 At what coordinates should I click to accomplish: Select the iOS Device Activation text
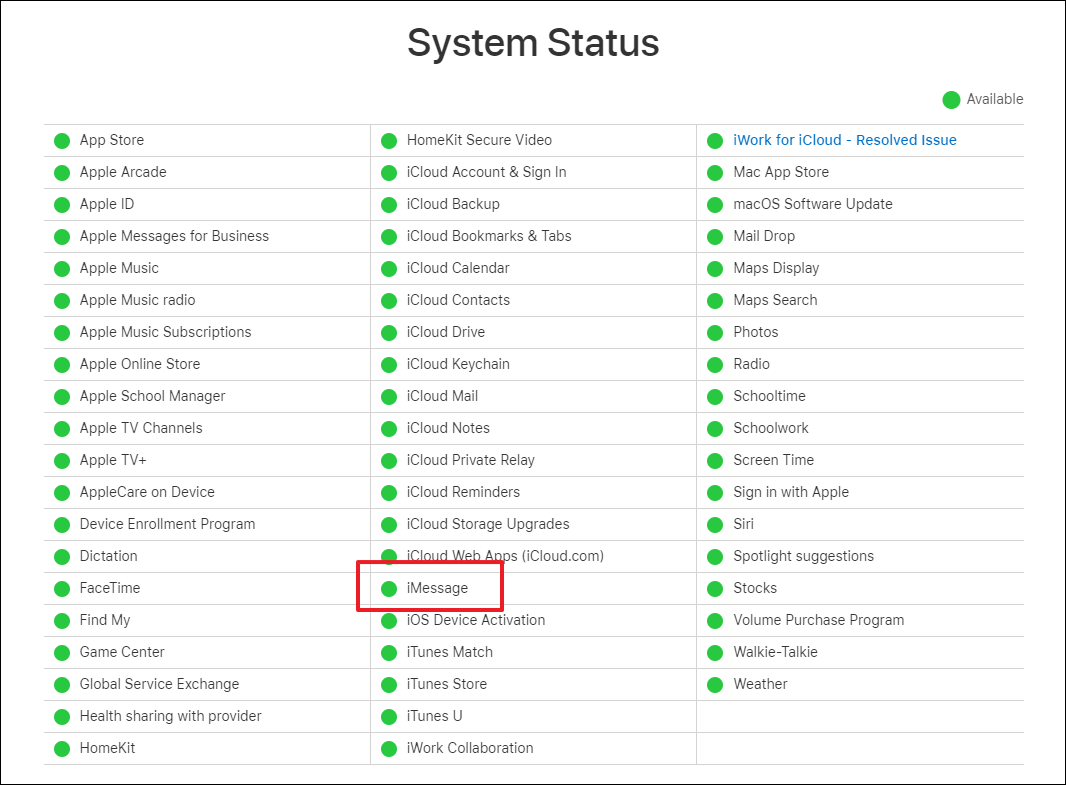tap(476, 620)
